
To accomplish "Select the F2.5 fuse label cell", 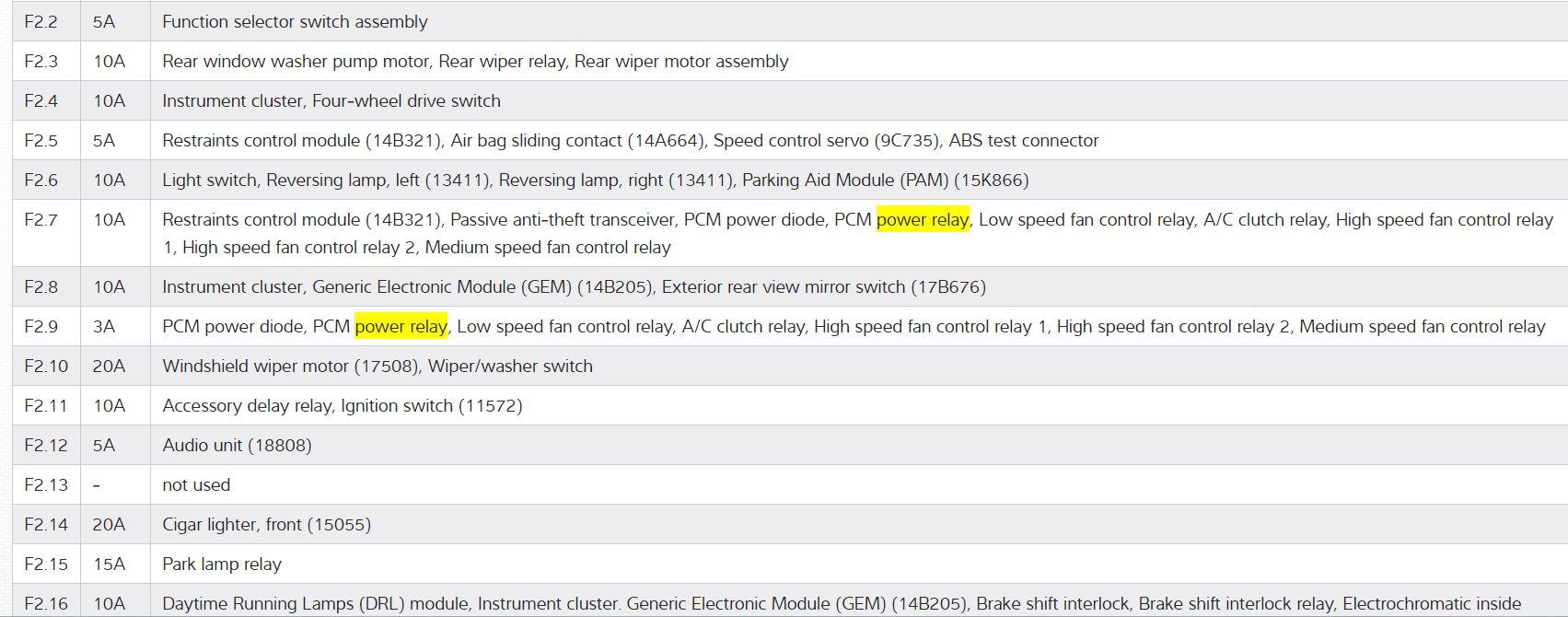I will pos(41,141).
